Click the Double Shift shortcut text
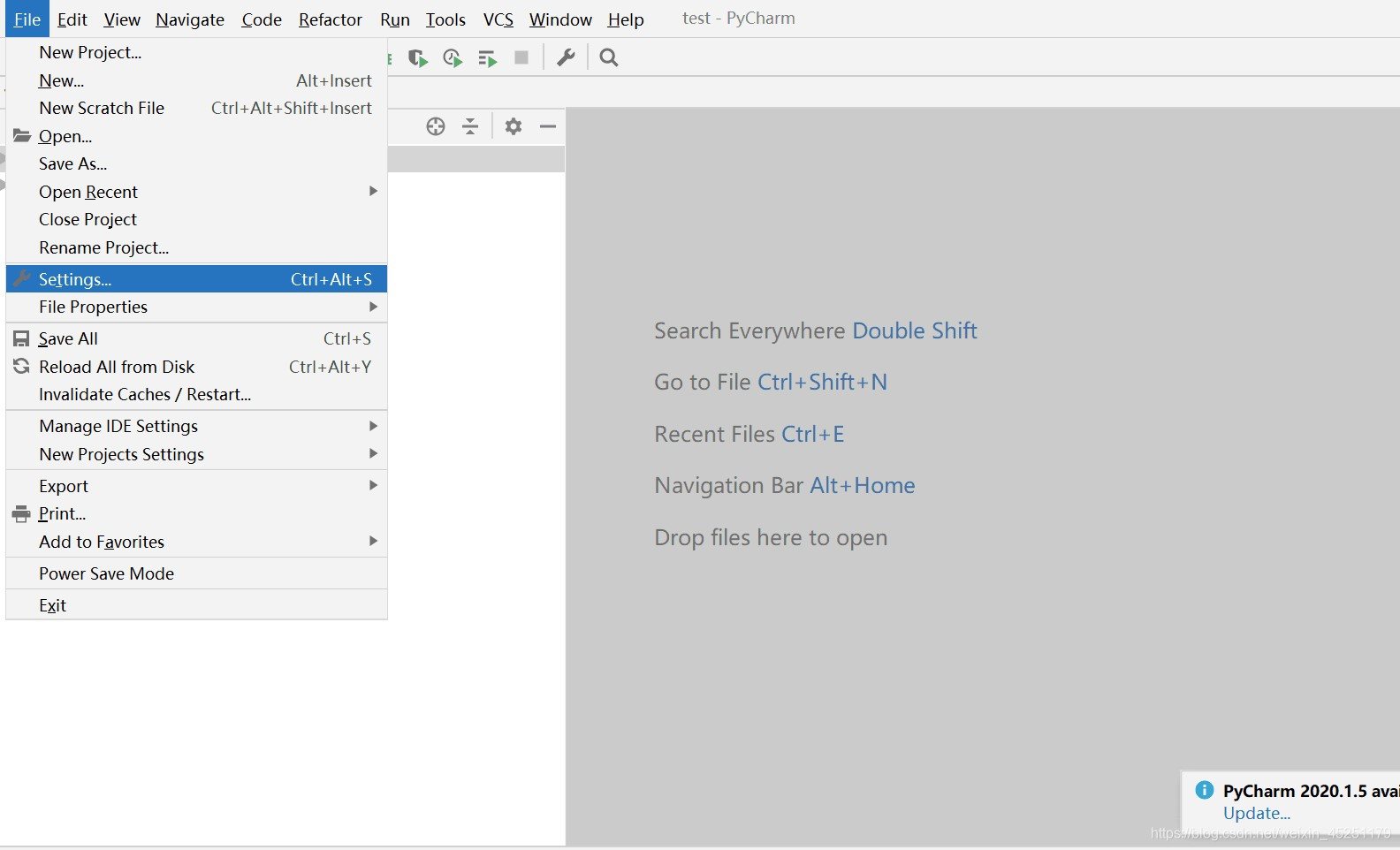The width and height of the screenshot is (1400, 850). coord(915,330)
